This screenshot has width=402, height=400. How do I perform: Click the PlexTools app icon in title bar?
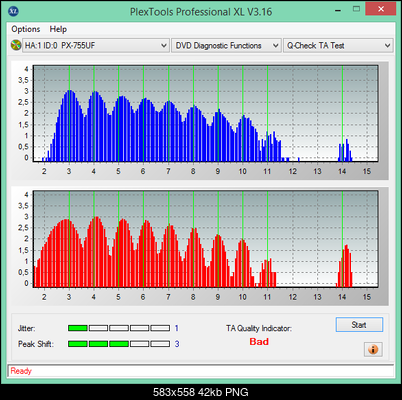pyautogui.click(x=13, y=11)
